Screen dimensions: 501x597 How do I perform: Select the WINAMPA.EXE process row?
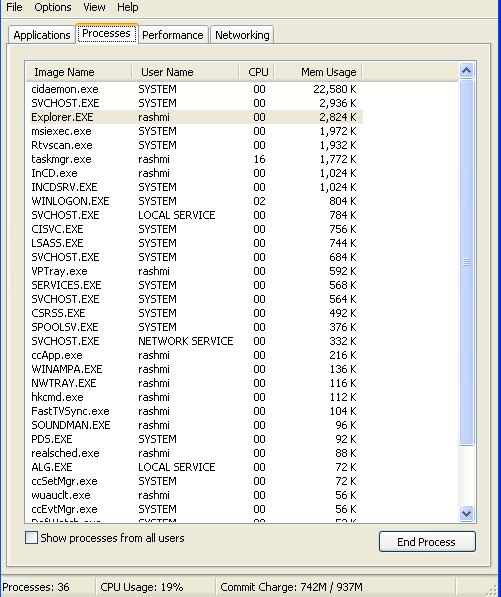coord(196,369)
